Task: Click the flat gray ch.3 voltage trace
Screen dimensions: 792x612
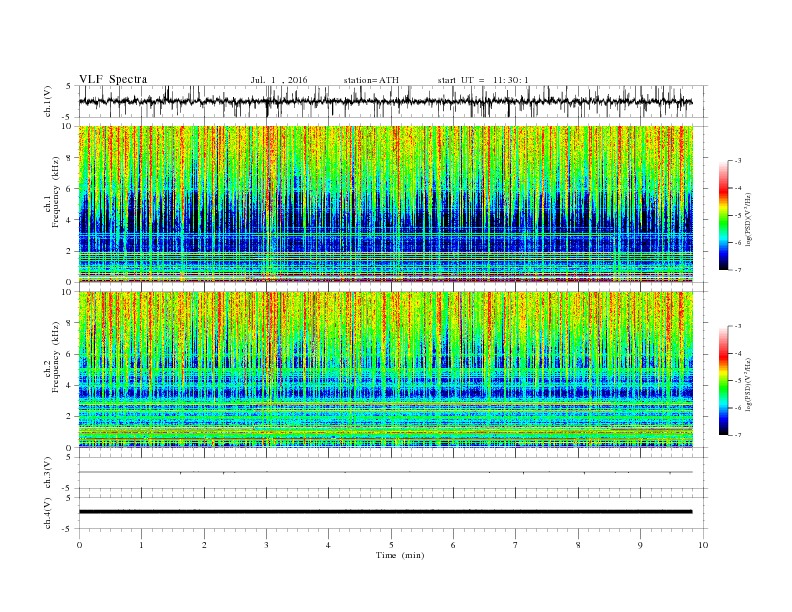Action: tap(386, 472)
